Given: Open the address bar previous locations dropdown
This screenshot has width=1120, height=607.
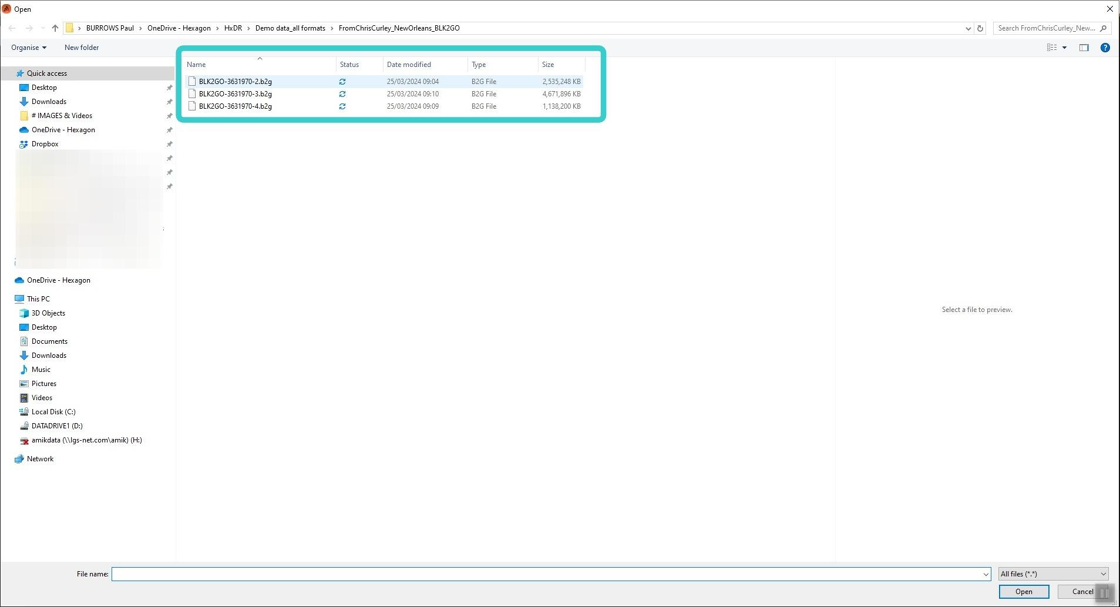Looking at the screenshot, I should click(x=968, y=29).
